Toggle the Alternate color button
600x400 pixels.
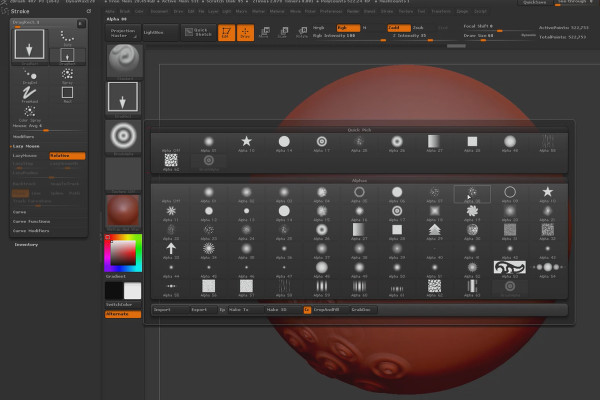pyautogui.click(x=123, y=314)
